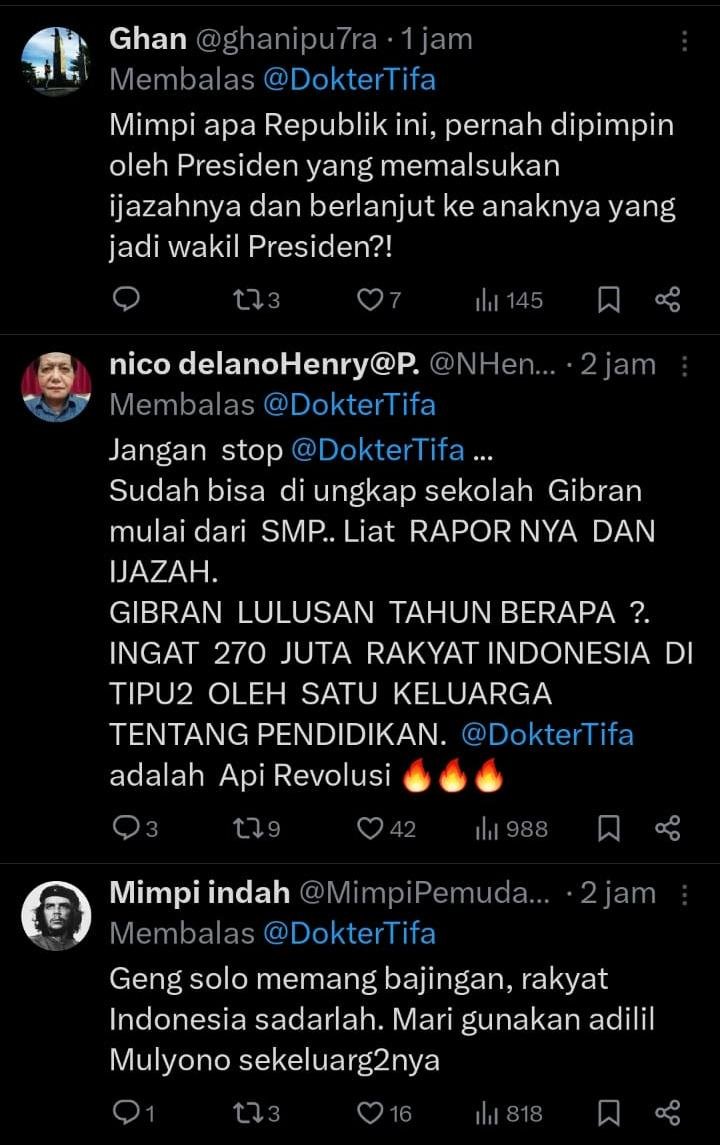Open @ghanipu7ra username handle

pyautogui.click(x=285, y=40)
